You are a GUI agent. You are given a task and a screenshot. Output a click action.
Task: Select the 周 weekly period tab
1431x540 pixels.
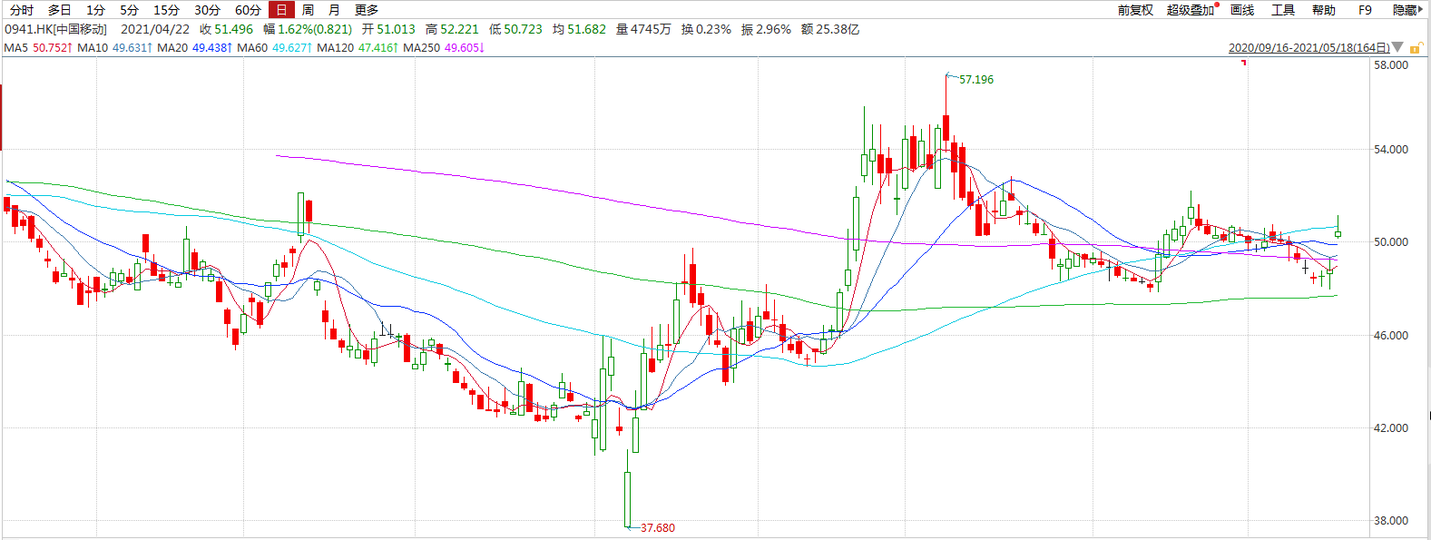pos(308,10)
